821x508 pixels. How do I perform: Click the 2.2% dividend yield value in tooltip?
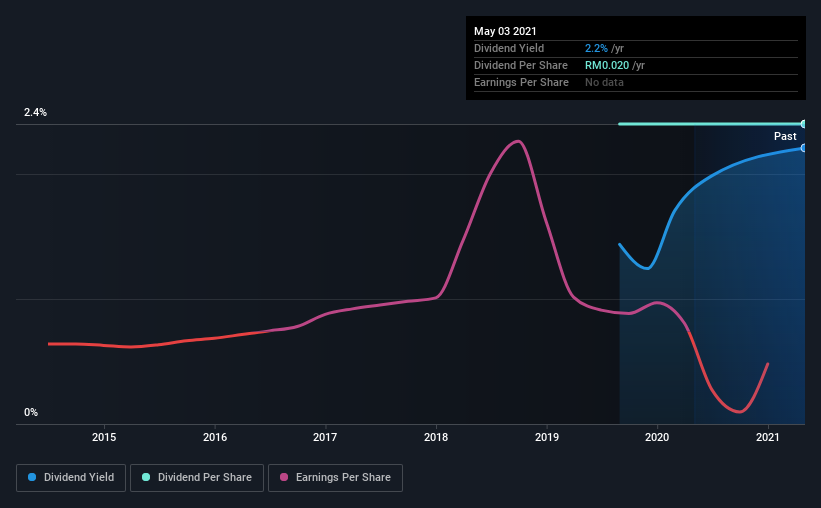(x=595, y=48)
